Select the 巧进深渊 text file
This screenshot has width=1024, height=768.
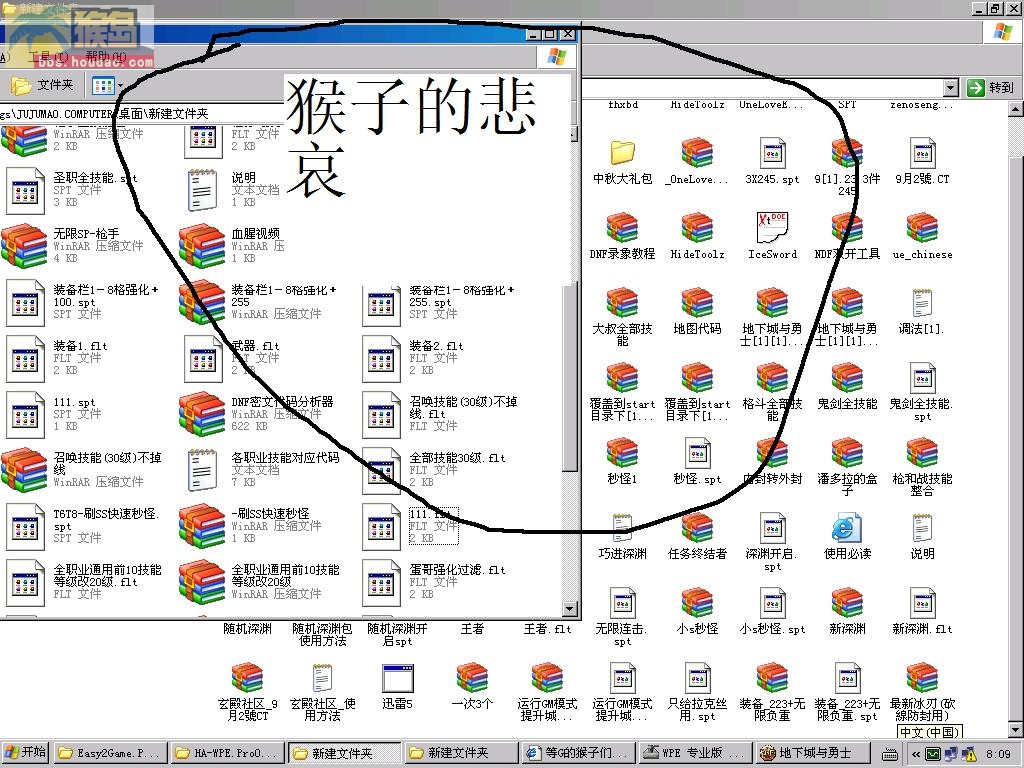click(622, 536)
